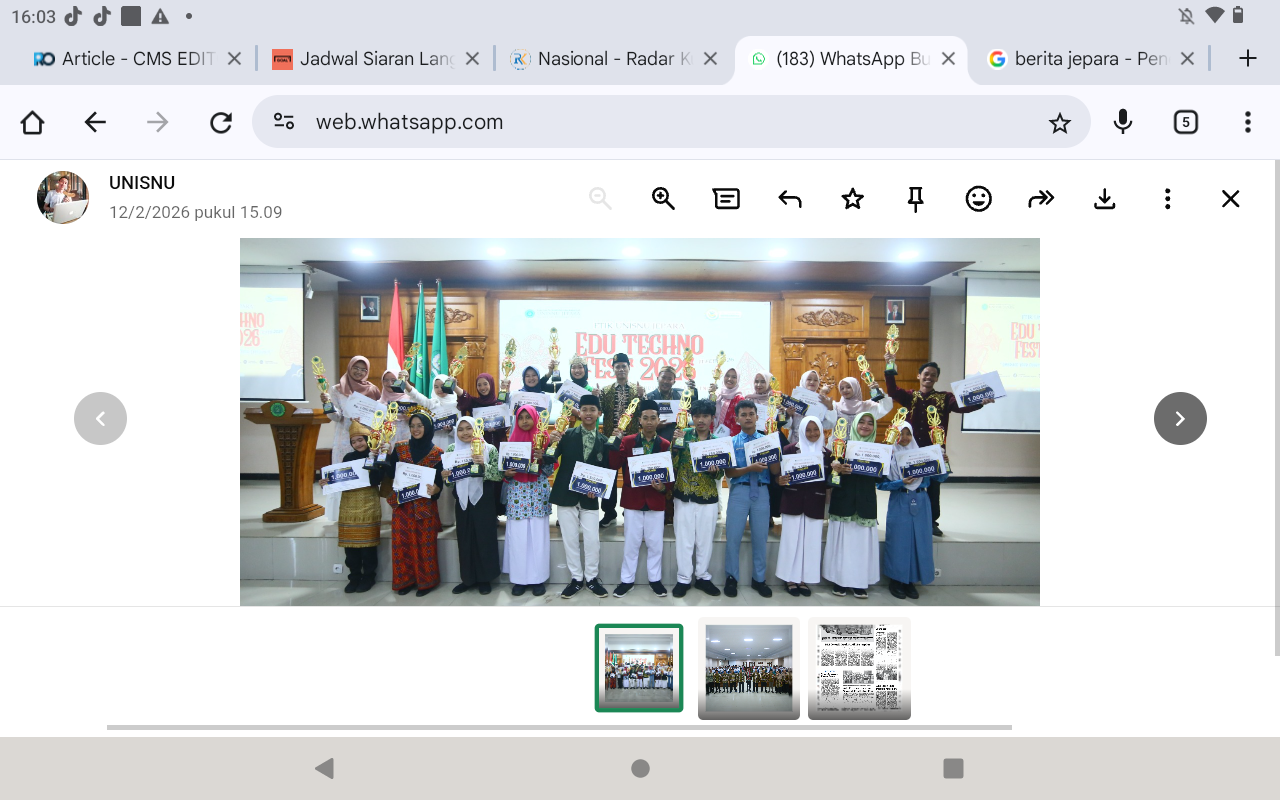Open Chrome's three-dot browser menu
Screen dimensions: 1280x800
click(1247, 121)
